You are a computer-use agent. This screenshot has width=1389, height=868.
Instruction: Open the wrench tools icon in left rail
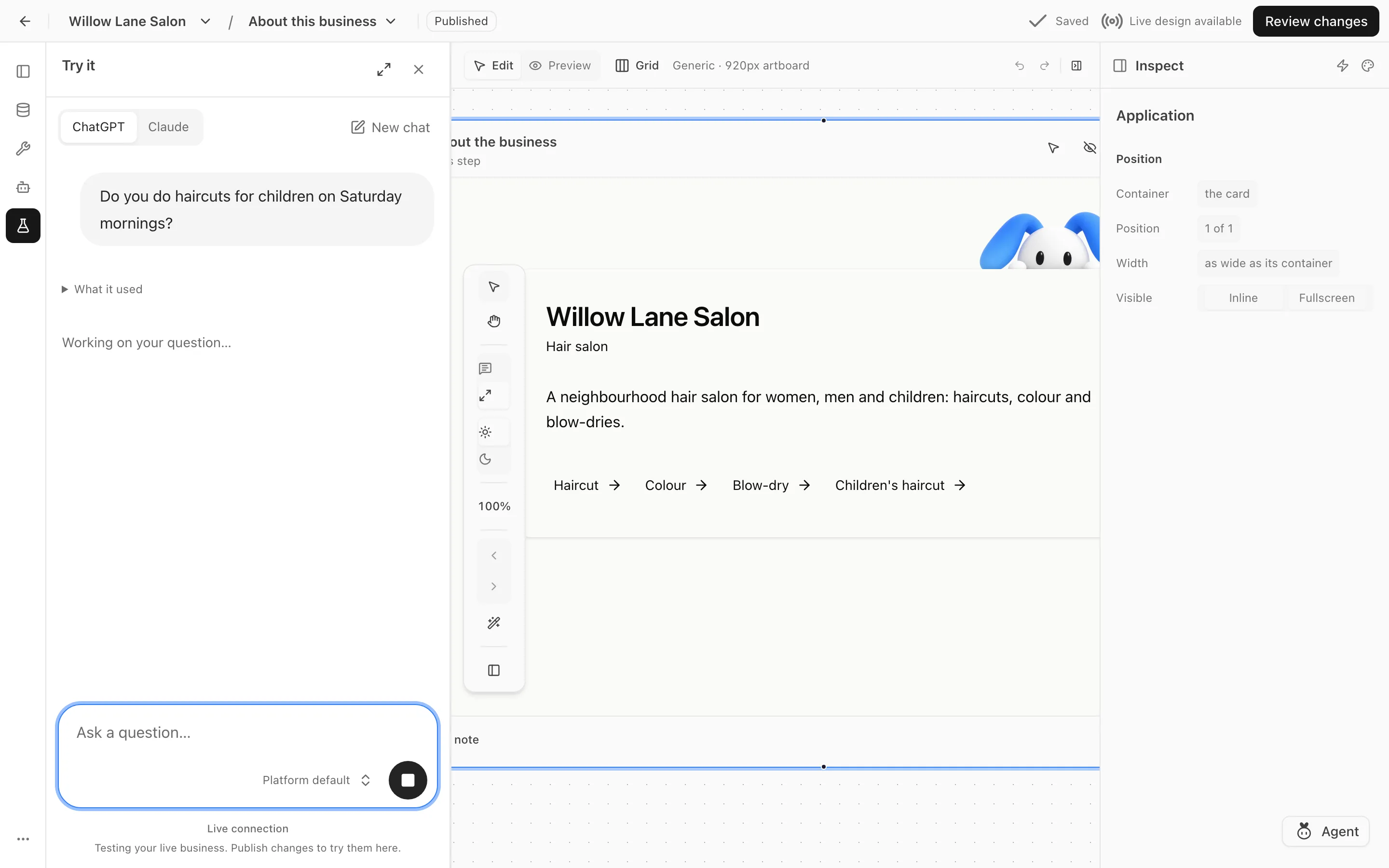23,148
